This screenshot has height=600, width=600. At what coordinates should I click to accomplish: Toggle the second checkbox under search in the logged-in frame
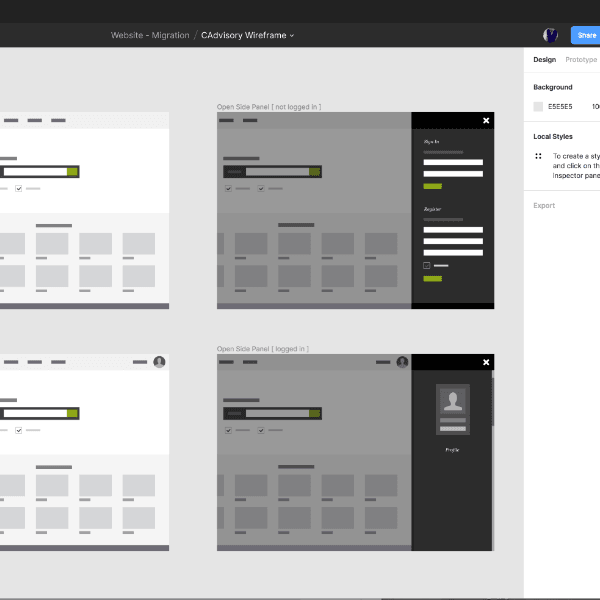click(261, 430)
